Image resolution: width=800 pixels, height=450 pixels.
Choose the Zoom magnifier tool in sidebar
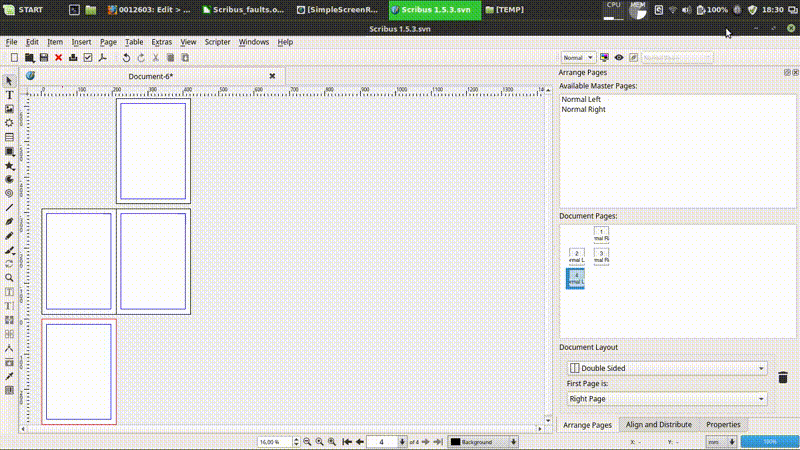(9, 278)
